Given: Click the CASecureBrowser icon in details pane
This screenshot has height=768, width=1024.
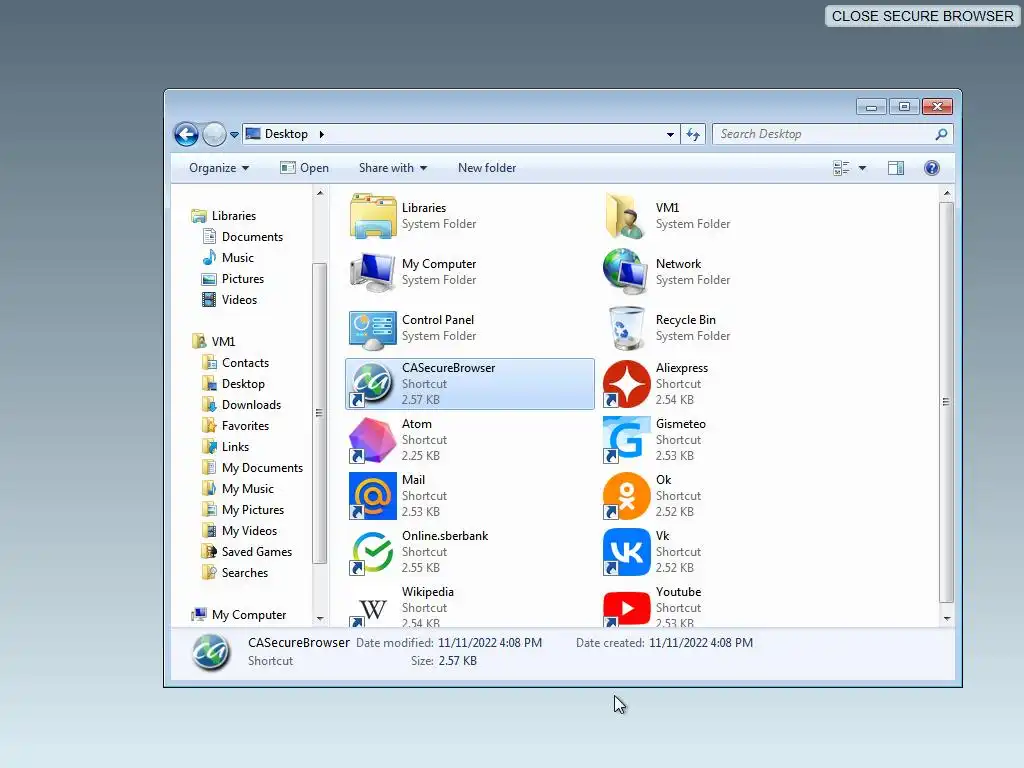Looking at the screenshot, I should click(x=211, y=652).
